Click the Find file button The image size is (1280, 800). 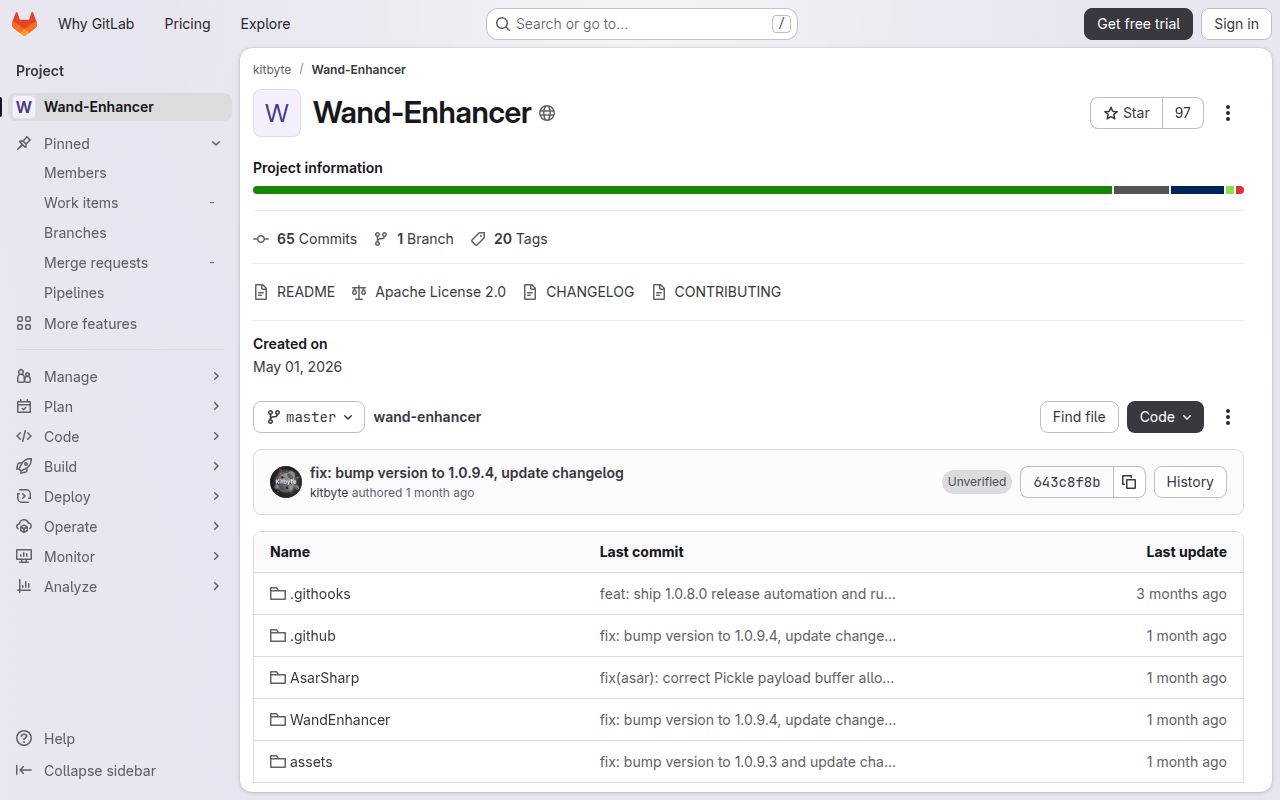[x=1079, y=417]
